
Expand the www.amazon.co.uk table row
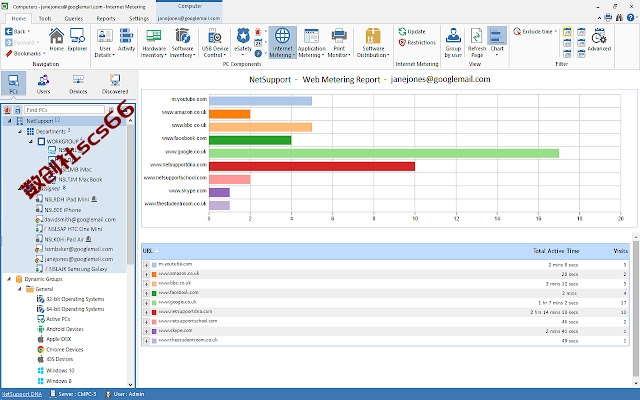[146, 274]
